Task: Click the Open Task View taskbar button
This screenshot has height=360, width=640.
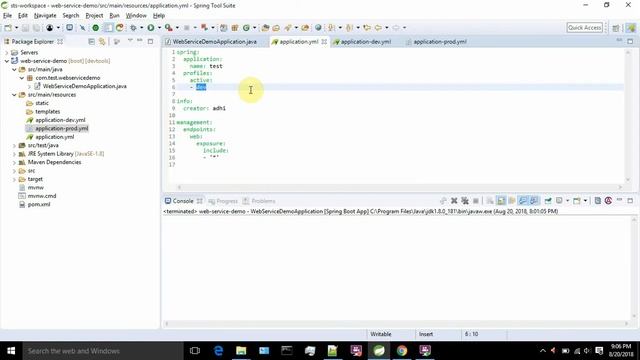Action: coord(195,351)
